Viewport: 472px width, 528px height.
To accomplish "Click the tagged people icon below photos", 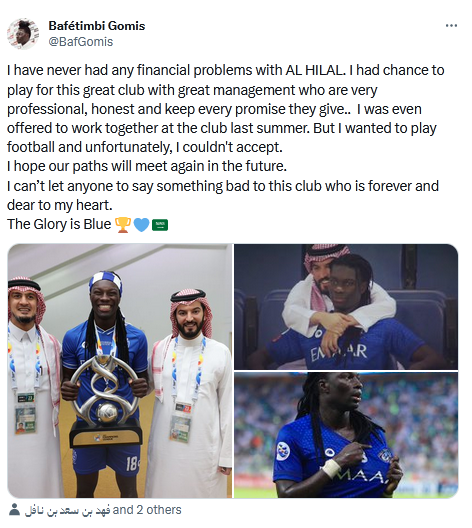I will (14, 509).
